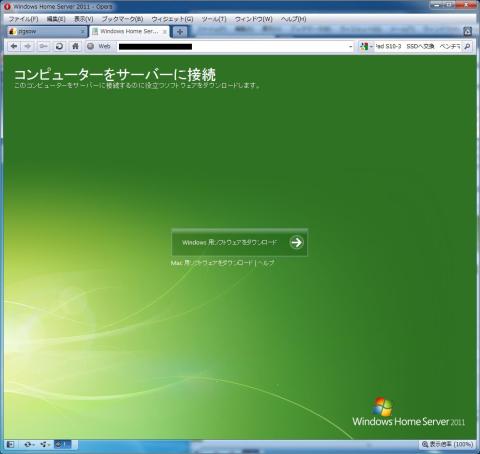Open the 編集(E) menu
The height and width of the screenshot is (454, 480).
[x=56, y=19]
